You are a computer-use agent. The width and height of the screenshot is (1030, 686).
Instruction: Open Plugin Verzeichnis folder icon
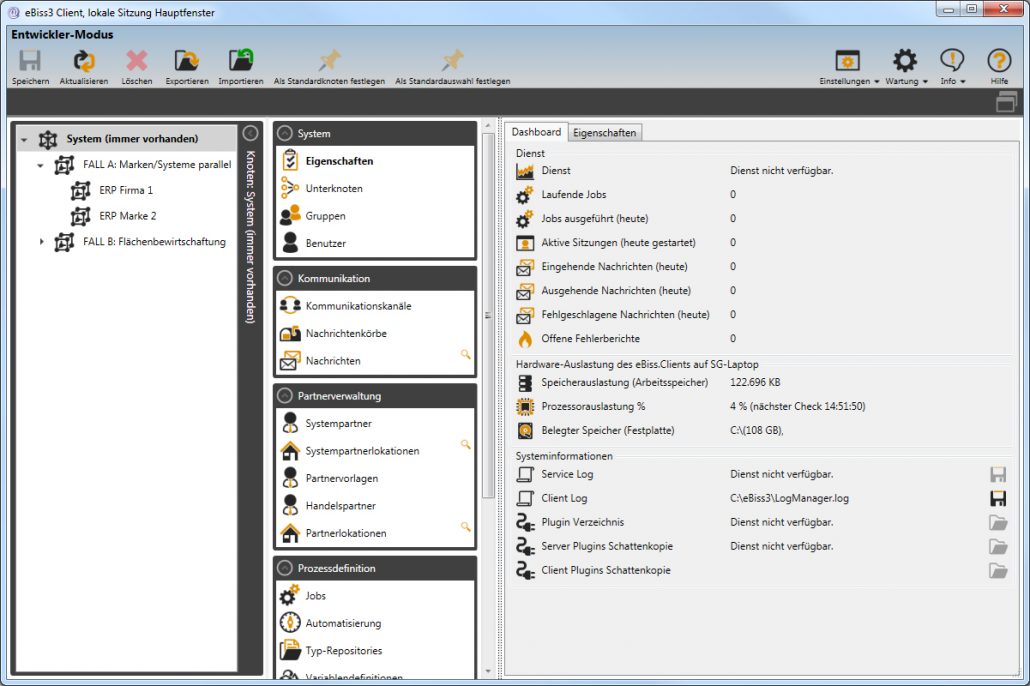998,523
